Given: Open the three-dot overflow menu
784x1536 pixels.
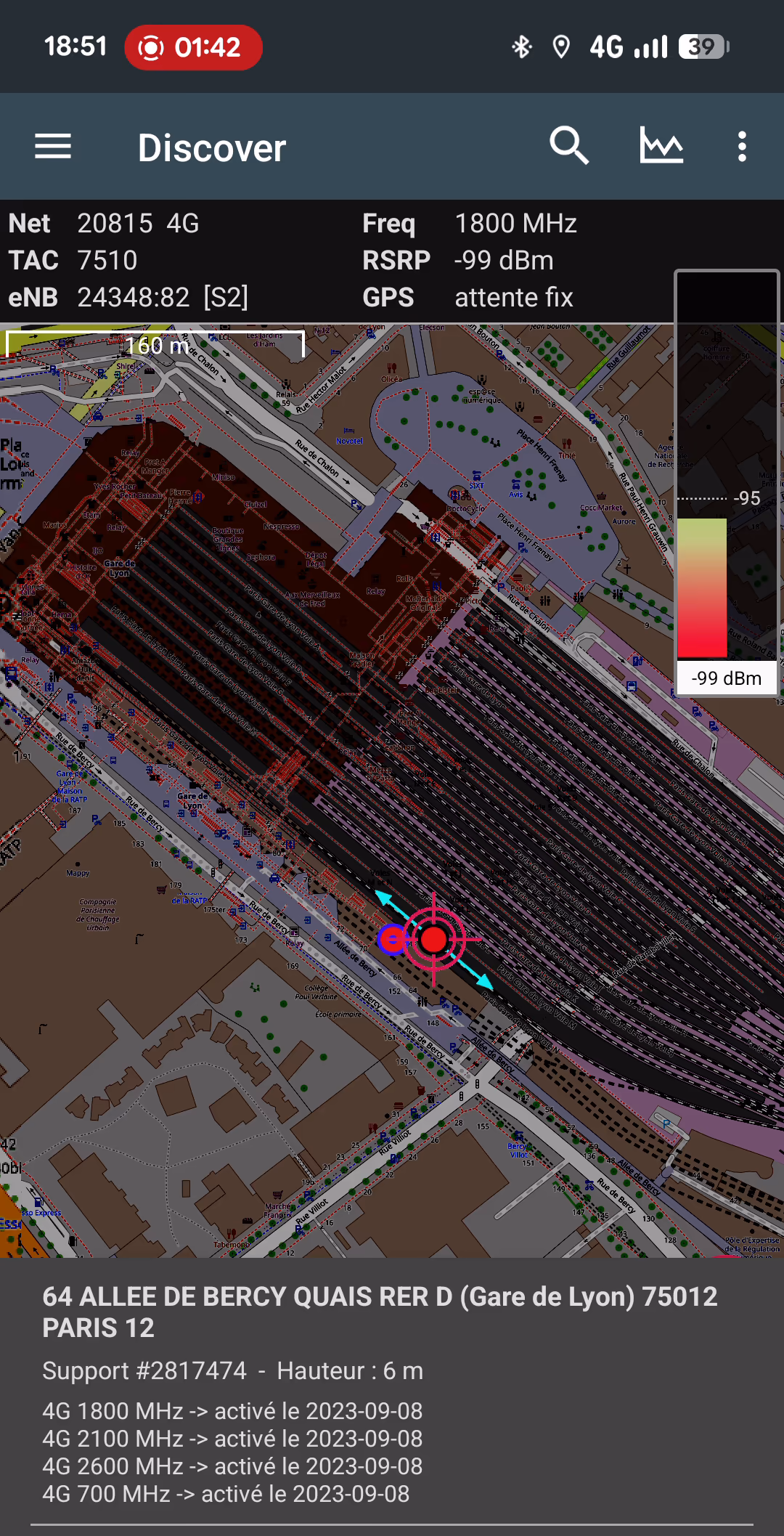Looking at the screenshot, I should pos(741,147).
